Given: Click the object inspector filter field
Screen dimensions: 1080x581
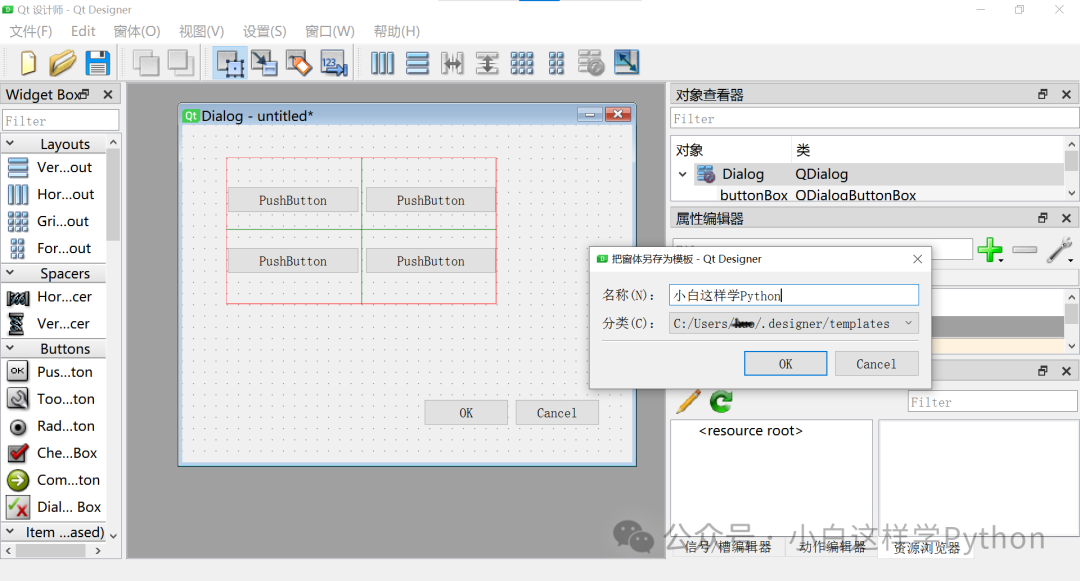Looking at the screenshot, I should [x=874, y=118].
